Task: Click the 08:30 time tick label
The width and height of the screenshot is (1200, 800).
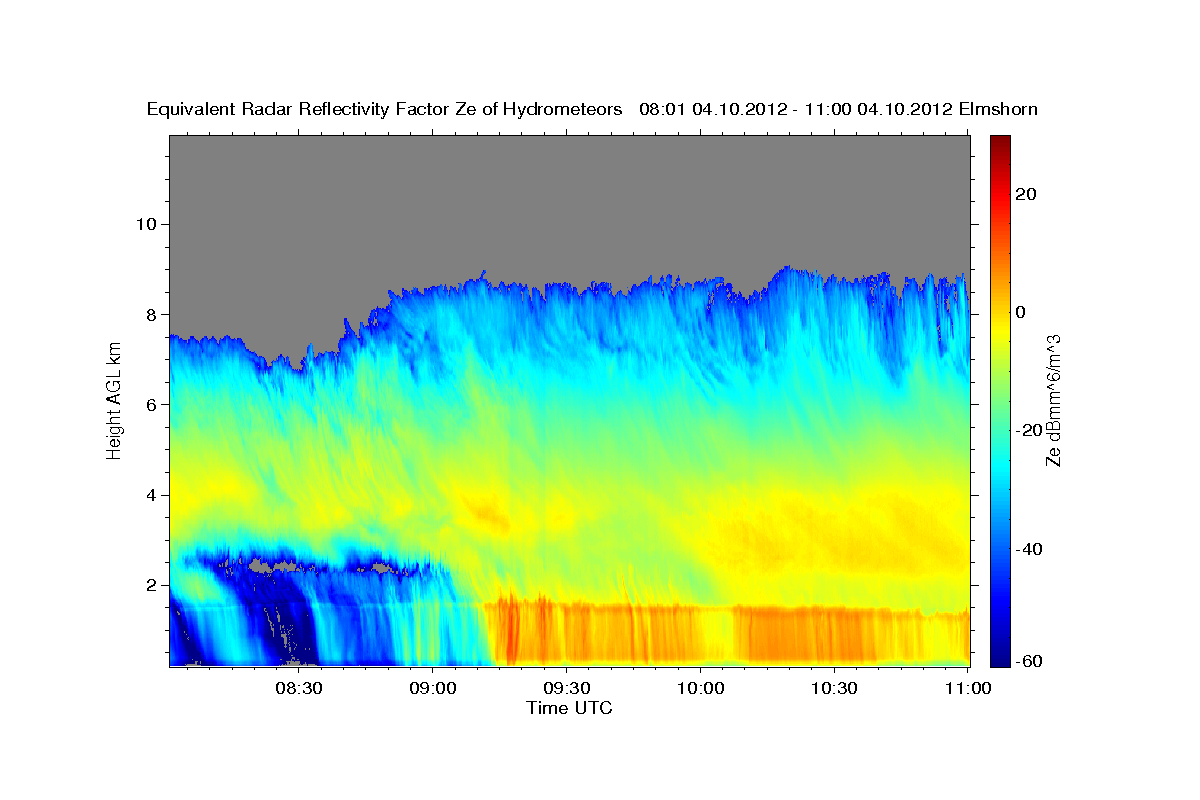Action: (x=299, y=688)
